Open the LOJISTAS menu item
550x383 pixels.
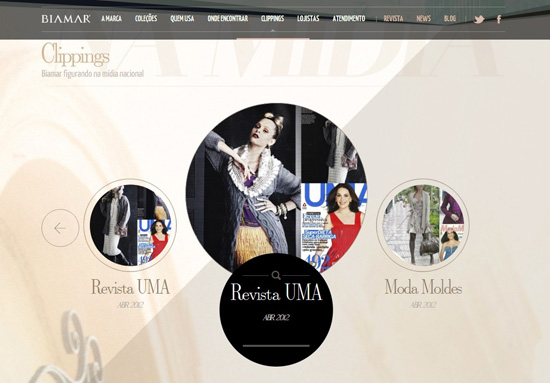[x=308, y=19]
